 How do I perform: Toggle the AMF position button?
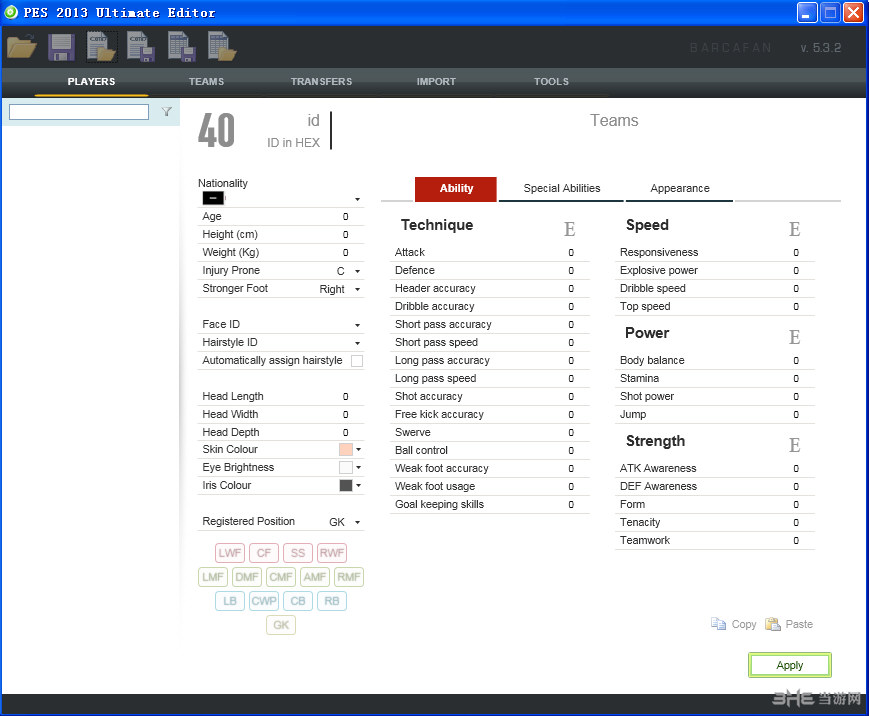(315, 577)
